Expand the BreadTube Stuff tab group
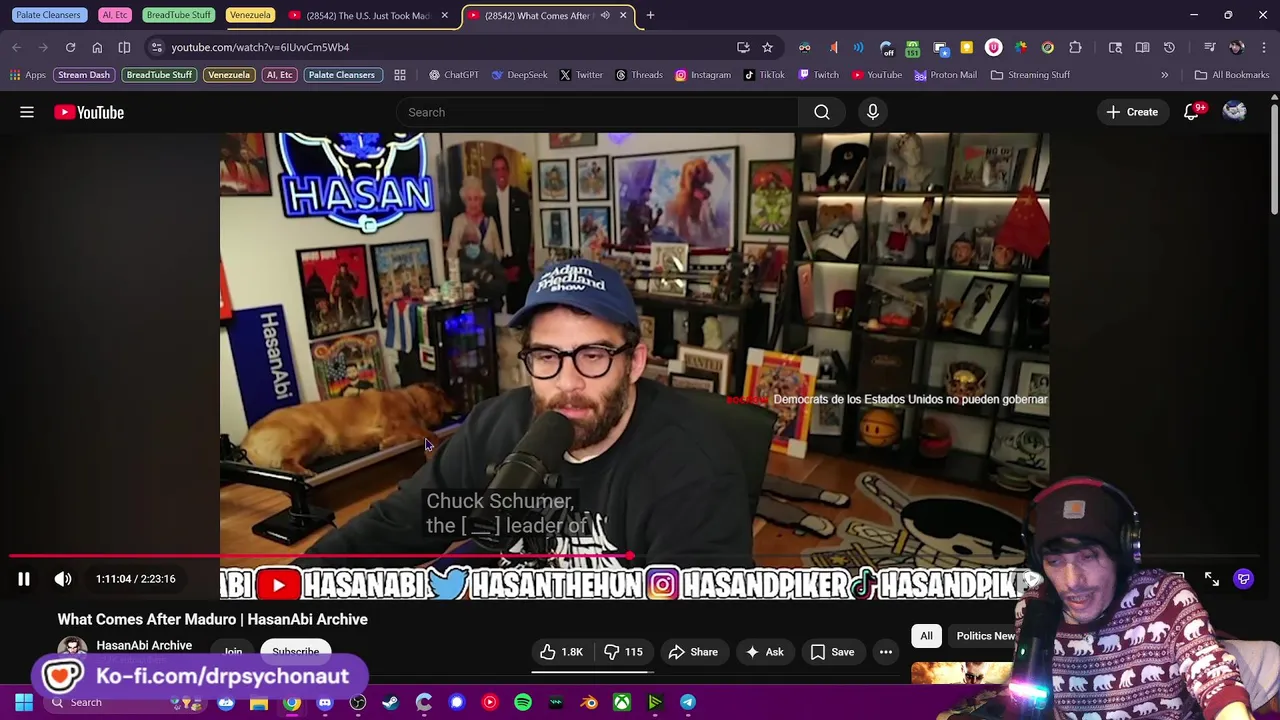The width and height of the screenshot is (1280, 720). click(x=178, y=15)
